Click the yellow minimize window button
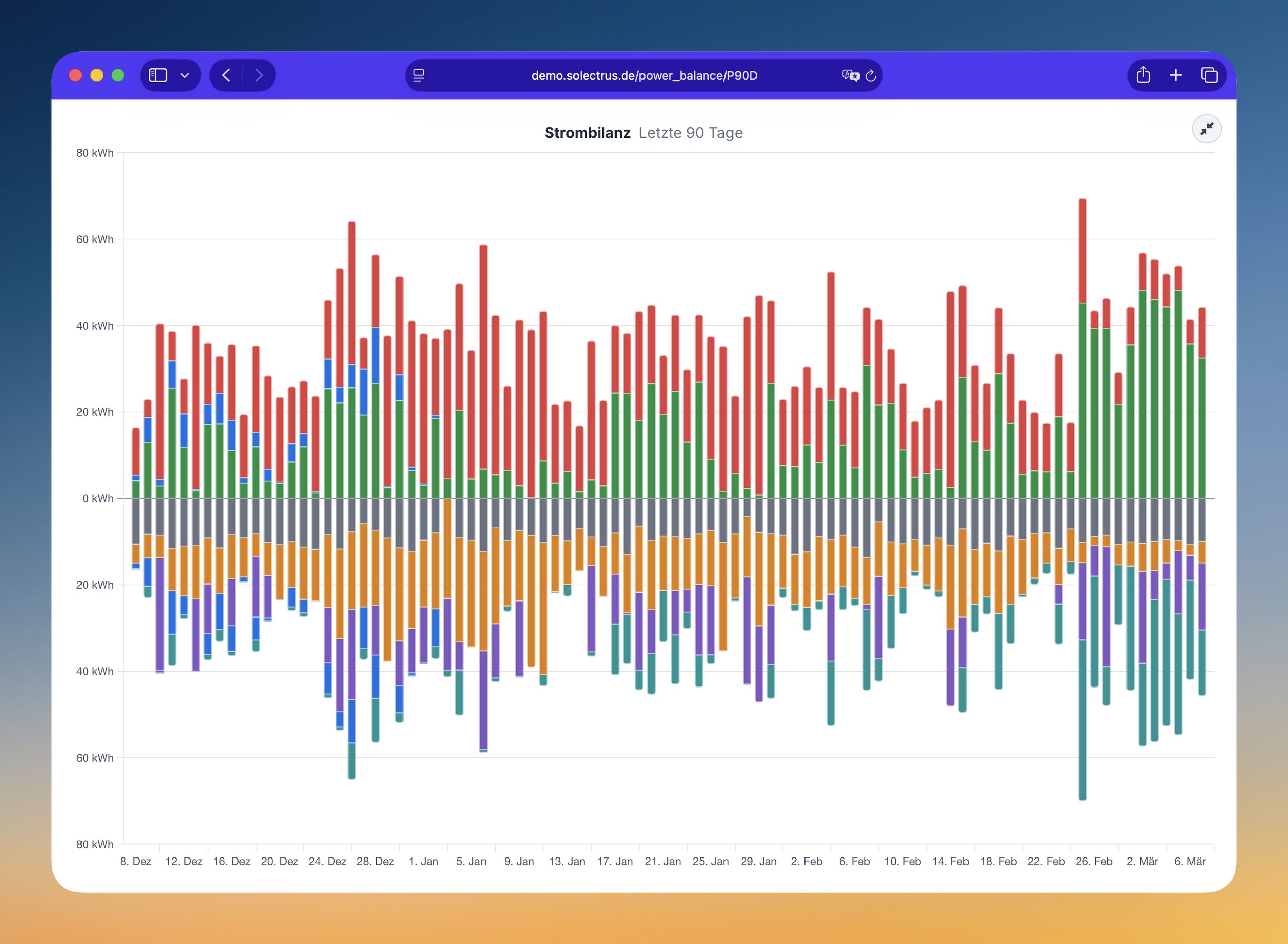This screenshot has width=1288, height=944. click(x=97, y=75)
